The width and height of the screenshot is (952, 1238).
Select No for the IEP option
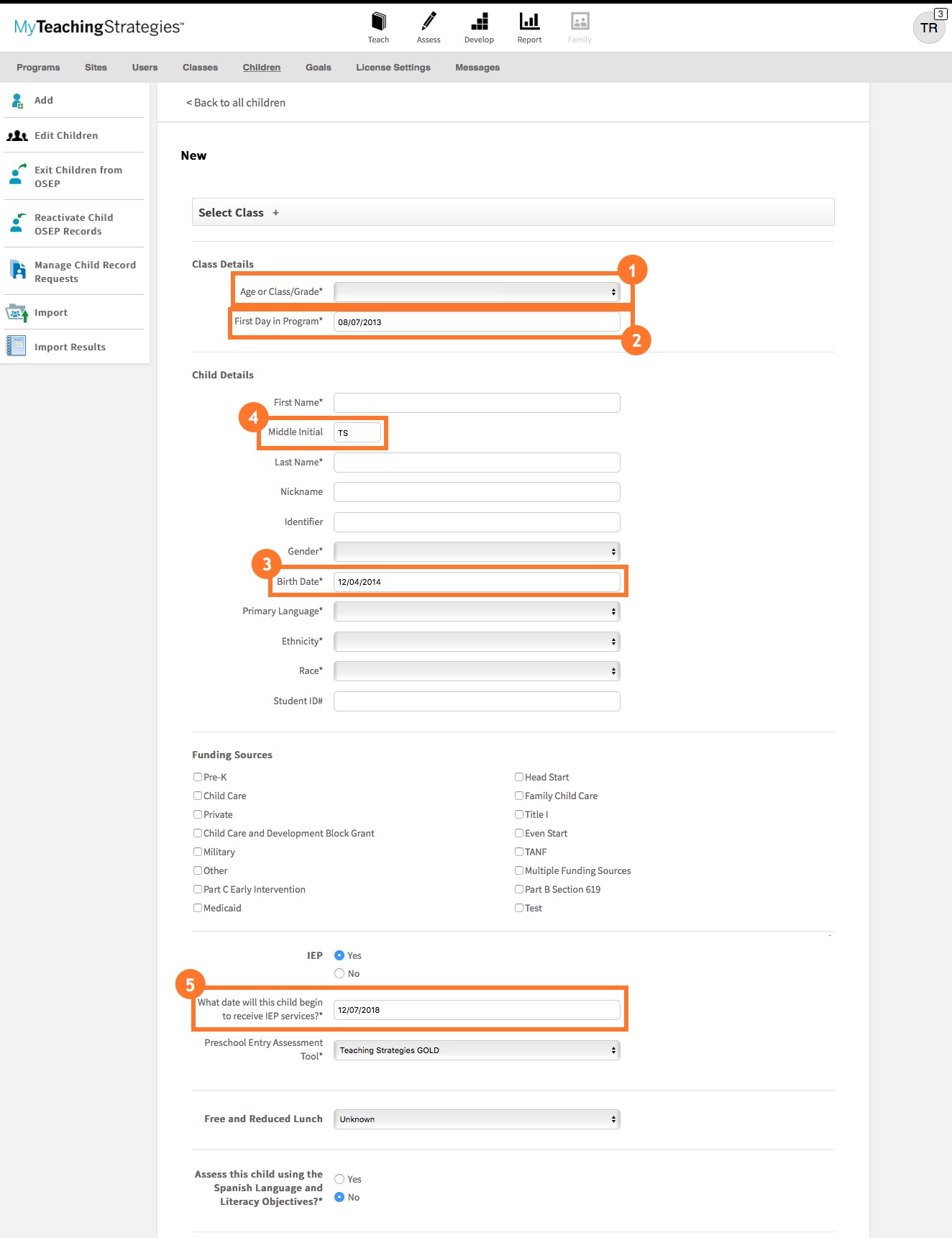point(339,973)
